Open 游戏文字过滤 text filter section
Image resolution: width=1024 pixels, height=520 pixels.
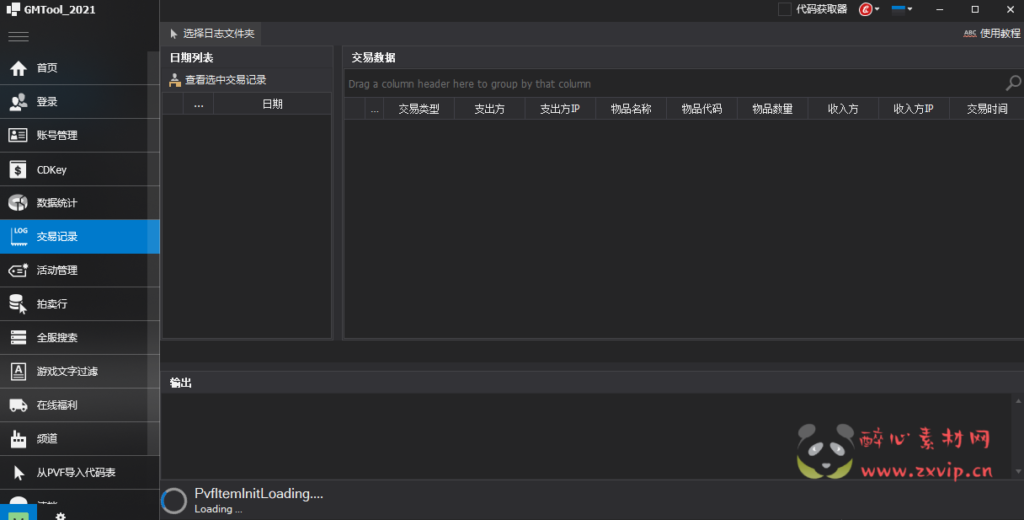(x=80, y=371)
